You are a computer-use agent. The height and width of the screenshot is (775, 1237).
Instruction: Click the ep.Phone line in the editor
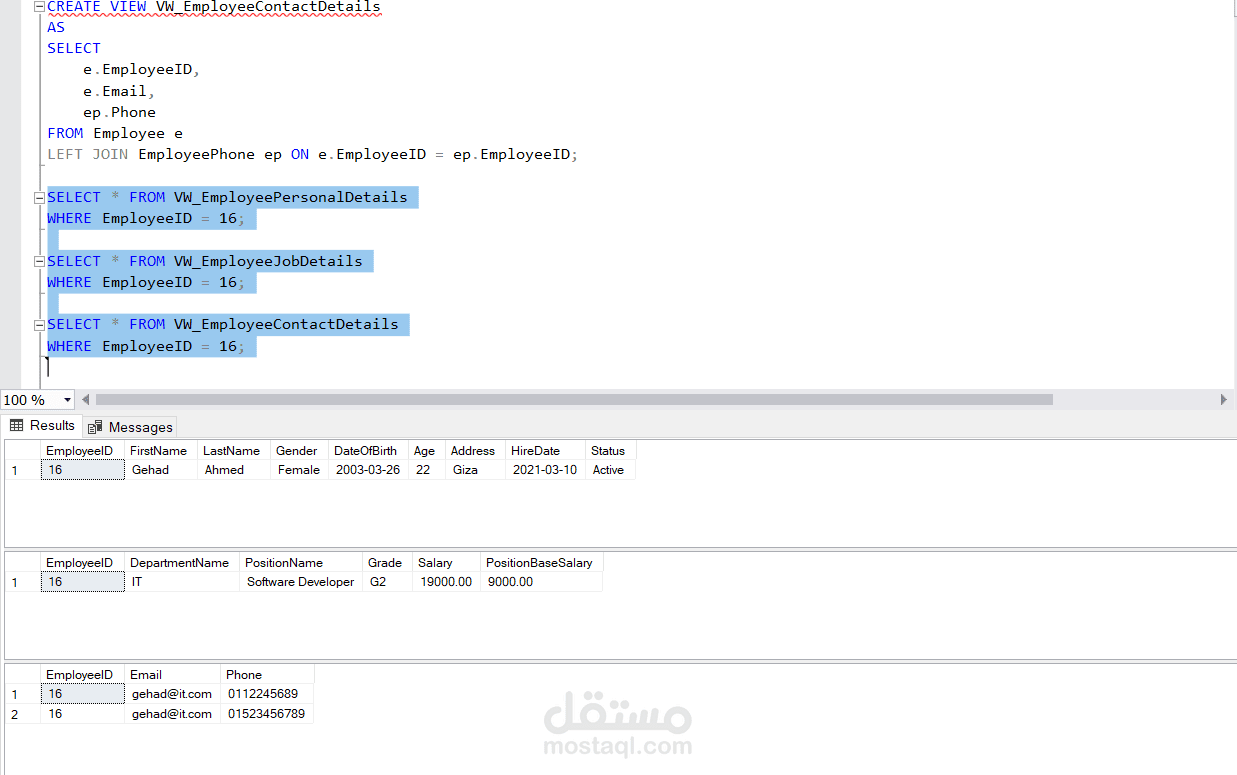(x=120, y=112)
